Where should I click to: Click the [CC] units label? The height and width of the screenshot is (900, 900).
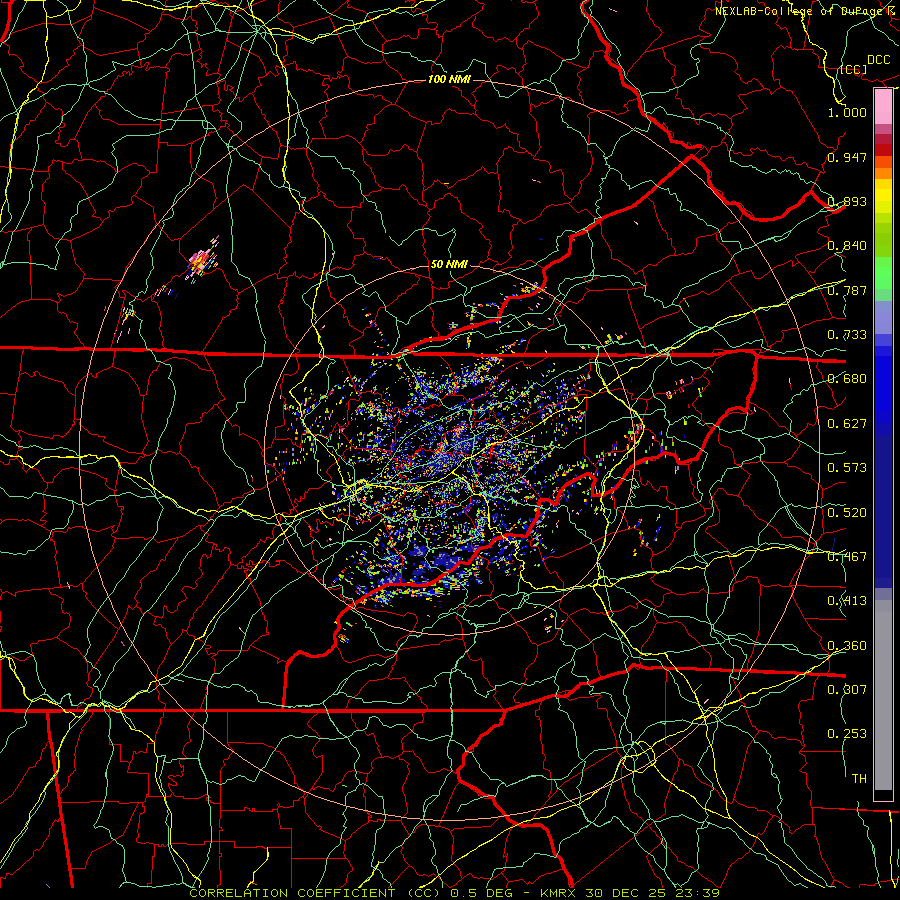tap(854, 70)
